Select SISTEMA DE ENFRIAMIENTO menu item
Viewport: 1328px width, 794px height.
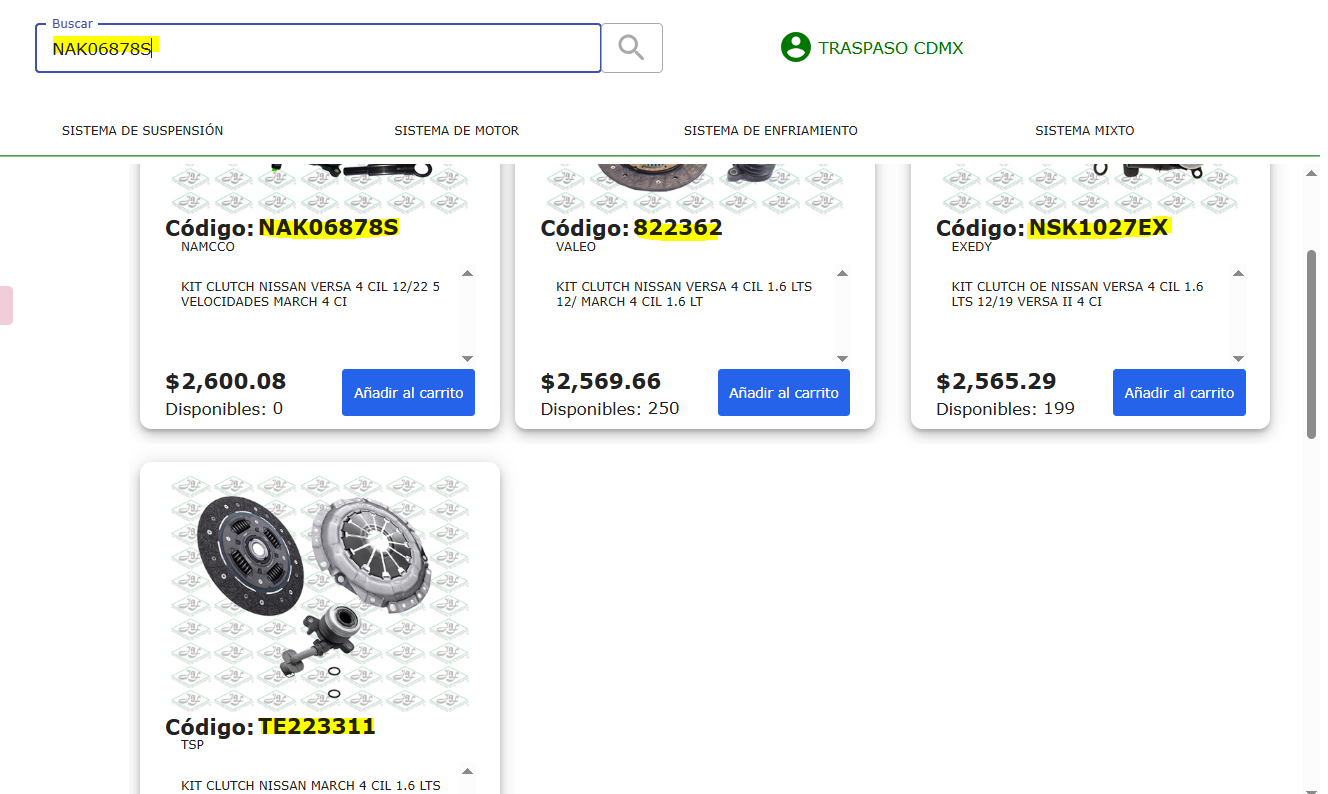pyautogui.click(x=770, y=131)
